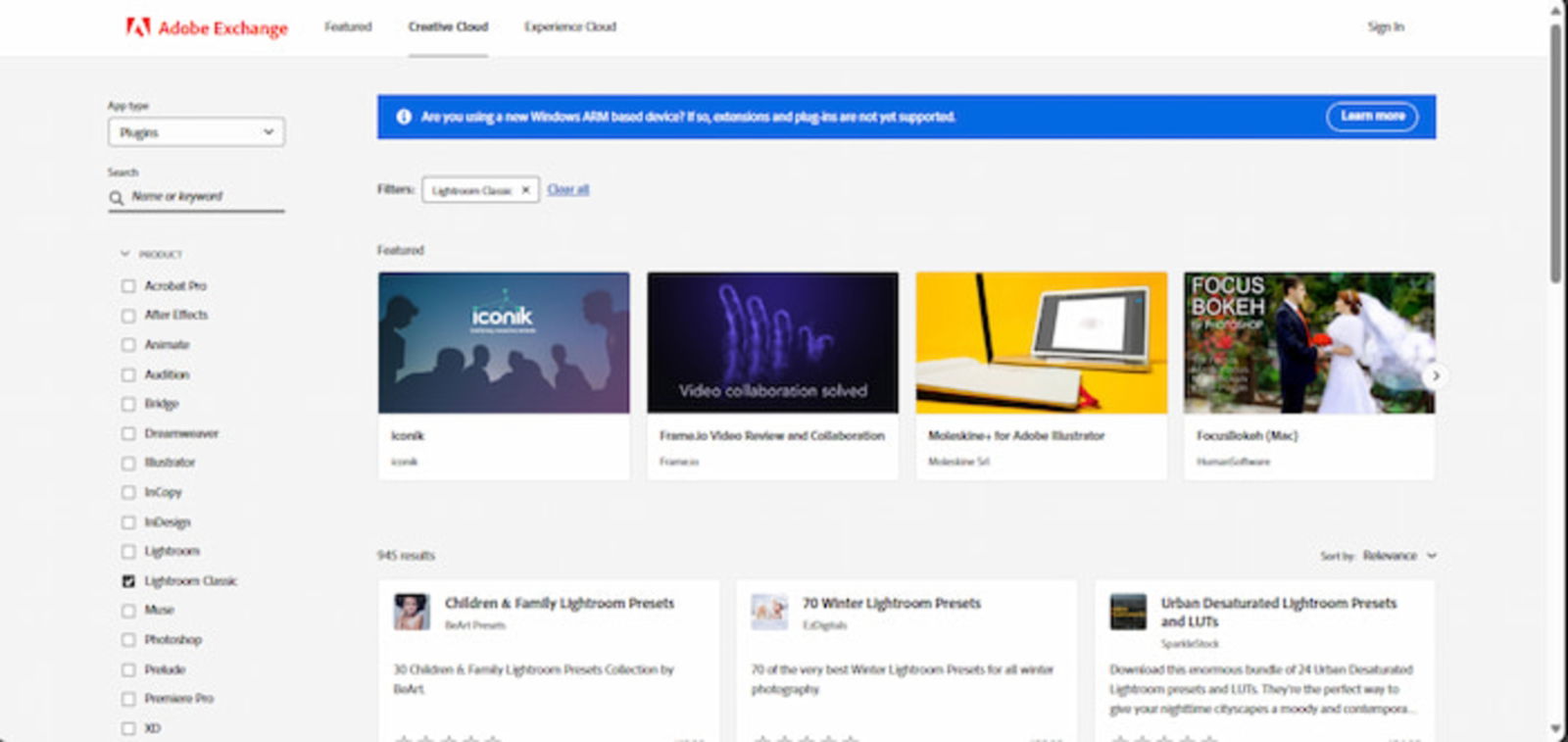This screenshot has height=742, width=1568.
Task: Check the Prelude checkbox
Action: (x=128, y=669)
